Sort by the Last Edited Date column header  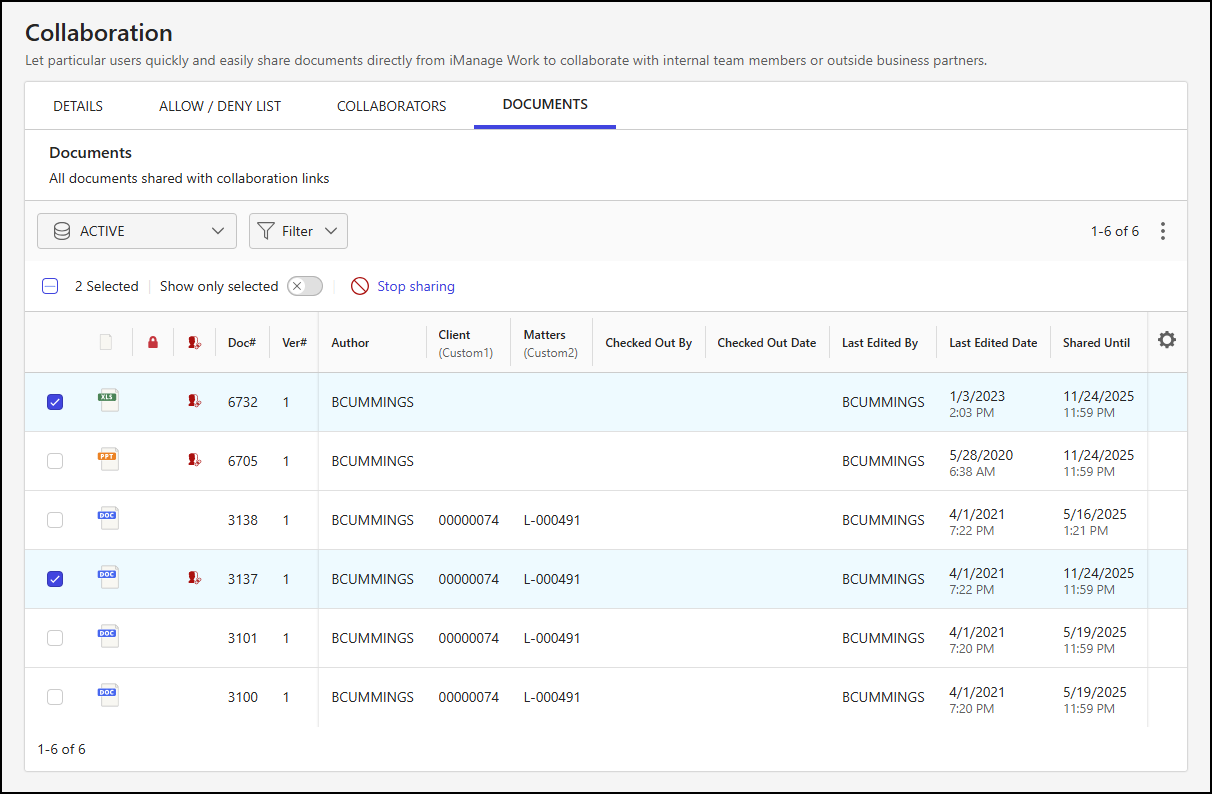pos(992,343)
